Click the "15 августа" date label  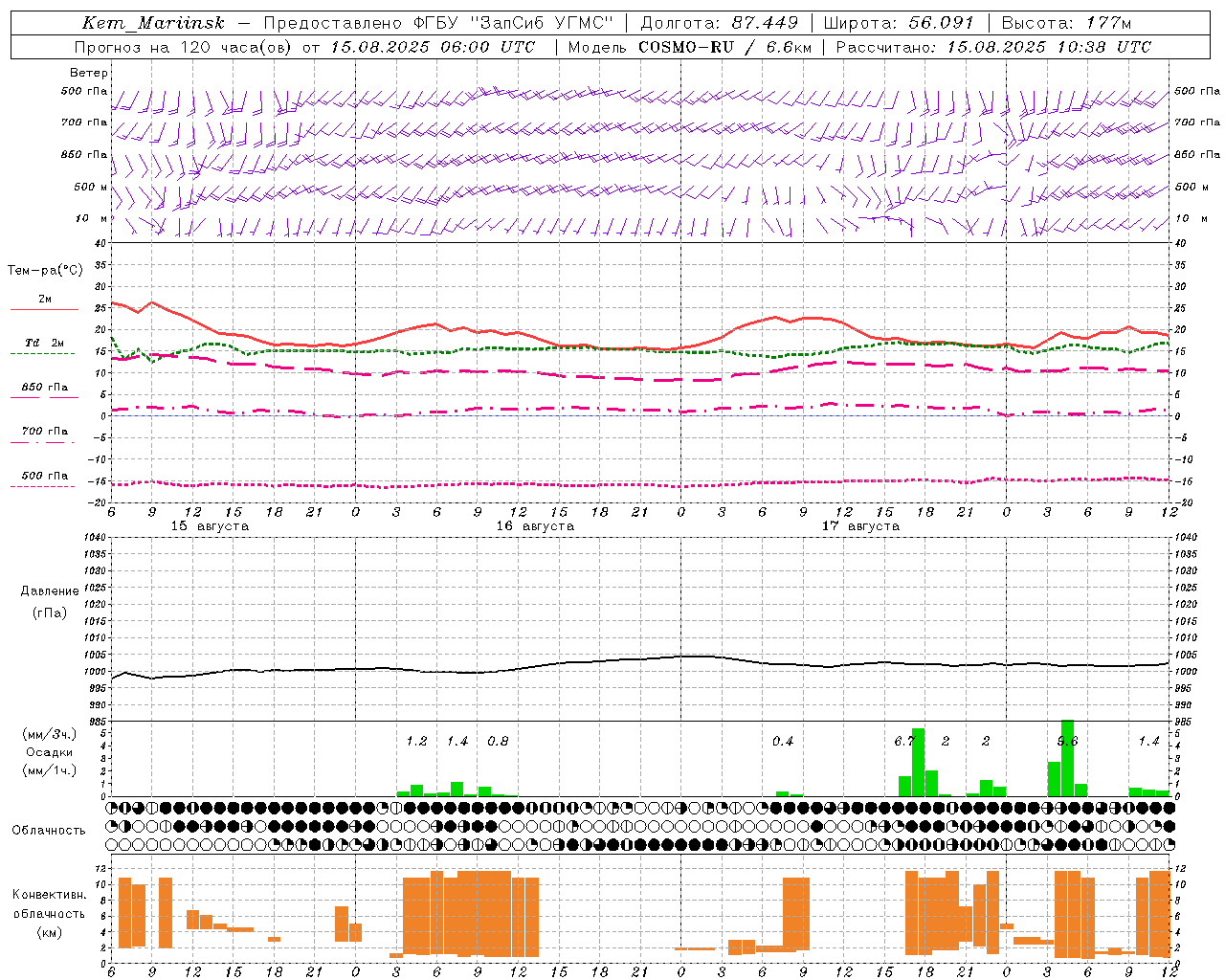pos(210,526)
